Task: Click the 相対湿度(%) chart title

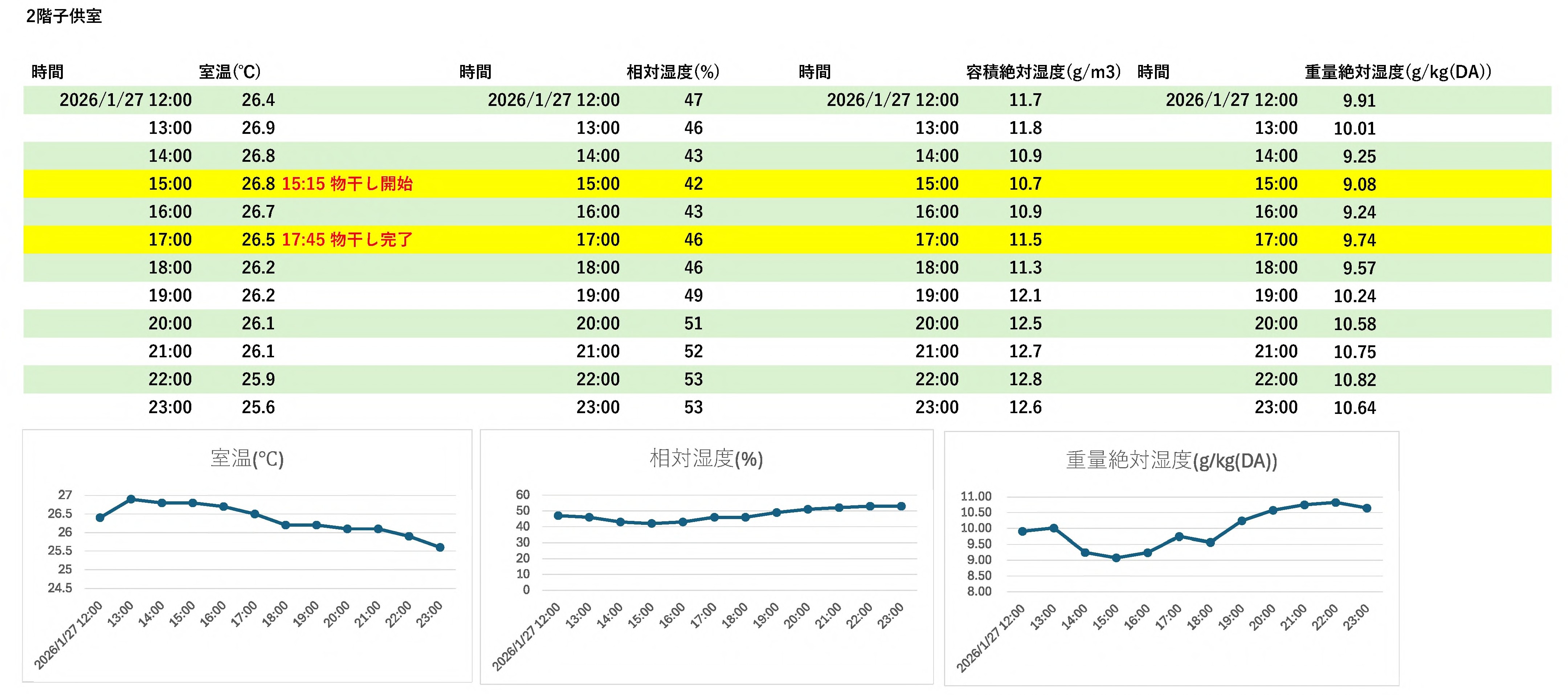Action: [706, 458]
